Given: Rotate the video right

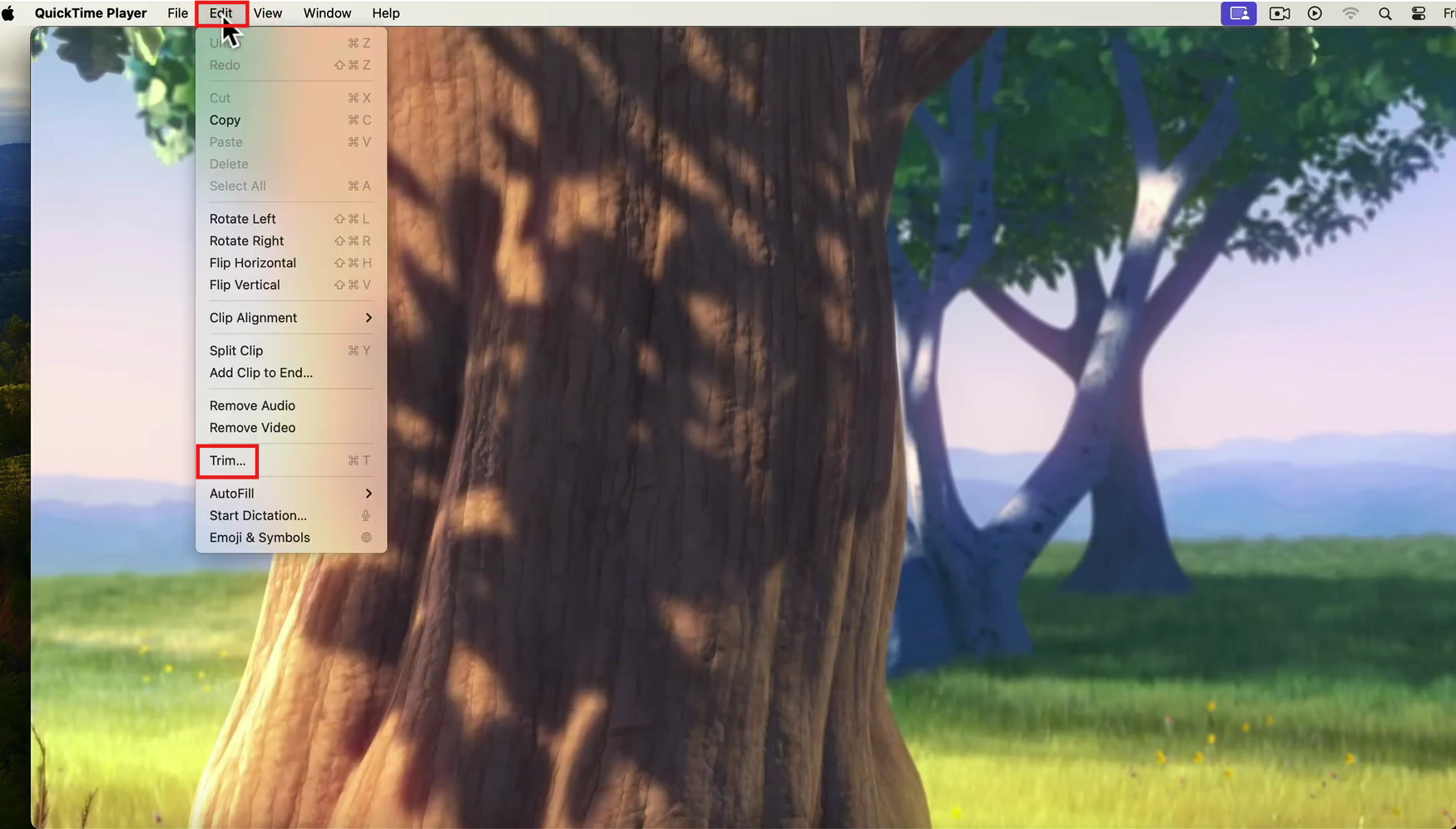Looking at the screenshot, I should [x=290, y=241].
